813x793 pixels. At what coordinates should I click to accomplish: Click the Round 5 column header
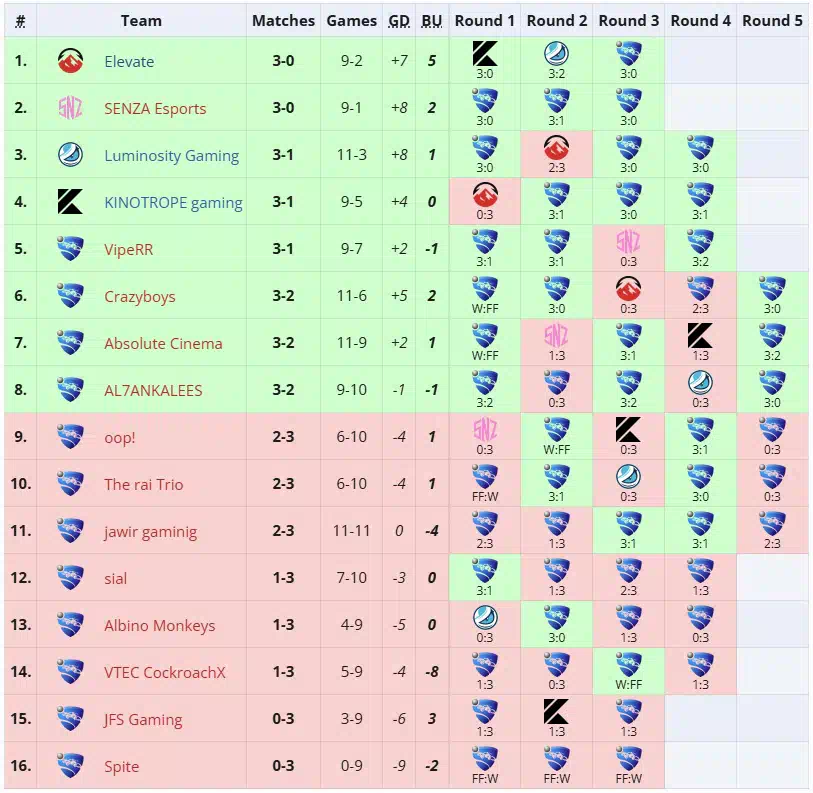click(x=772, y=21)
